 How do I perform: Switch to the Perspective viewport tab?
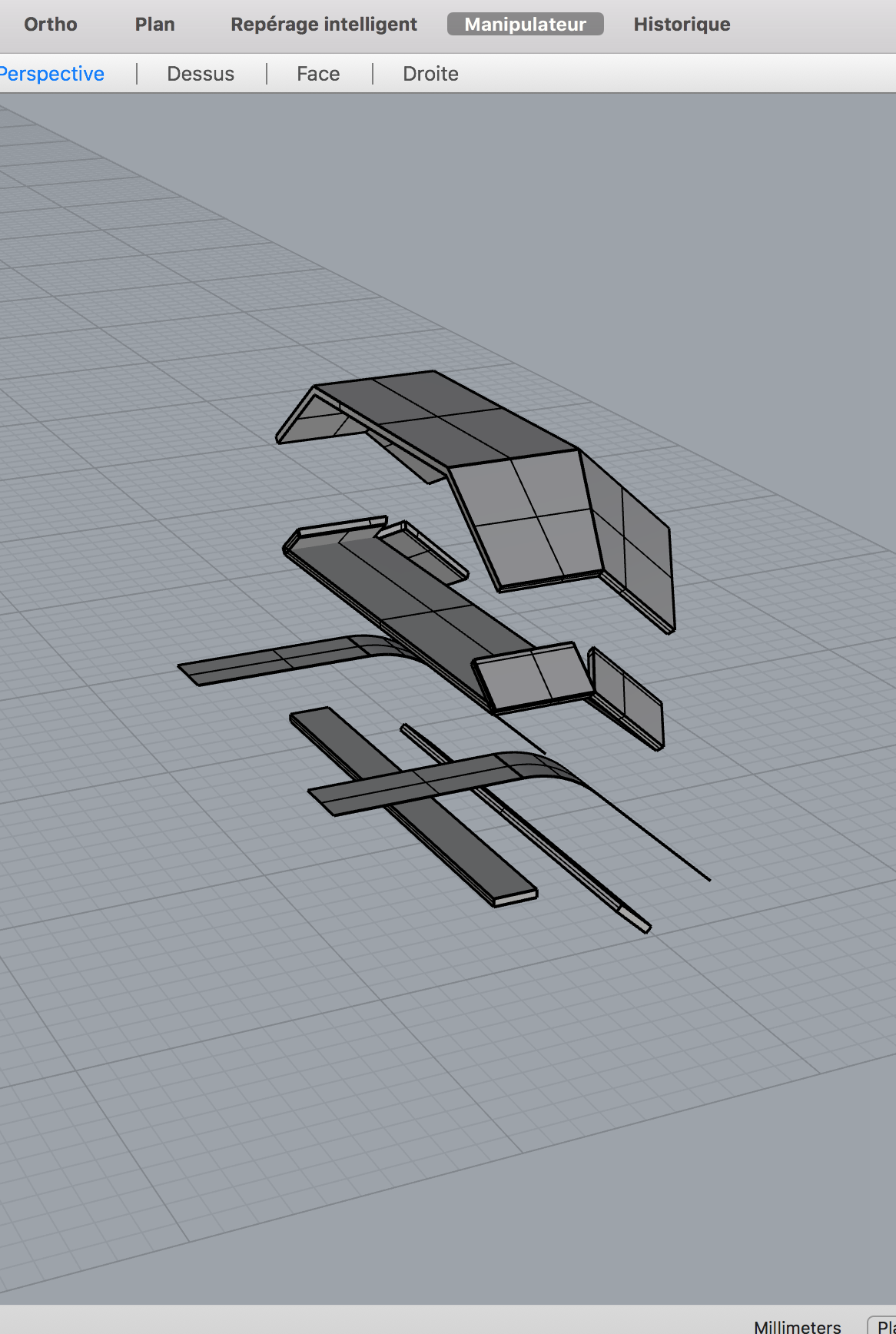click(52, 74)
